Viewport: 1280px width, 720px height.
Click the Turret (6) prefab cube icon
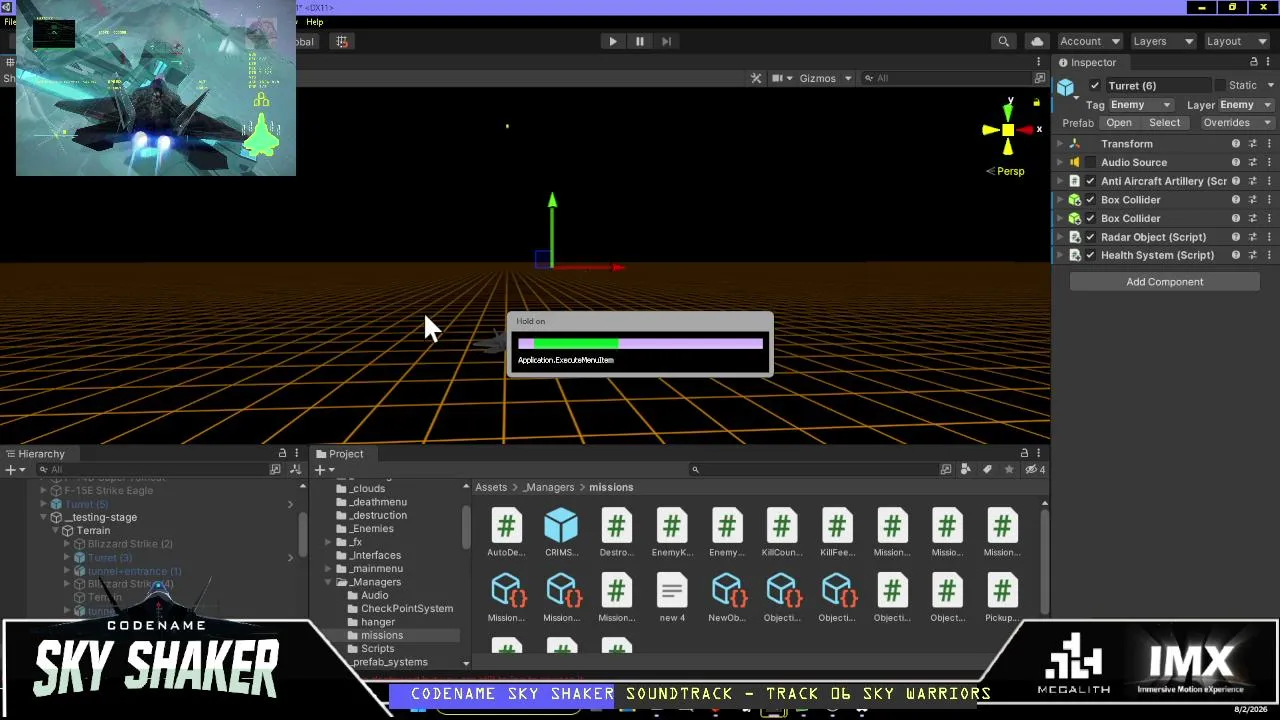[1066, 87]
